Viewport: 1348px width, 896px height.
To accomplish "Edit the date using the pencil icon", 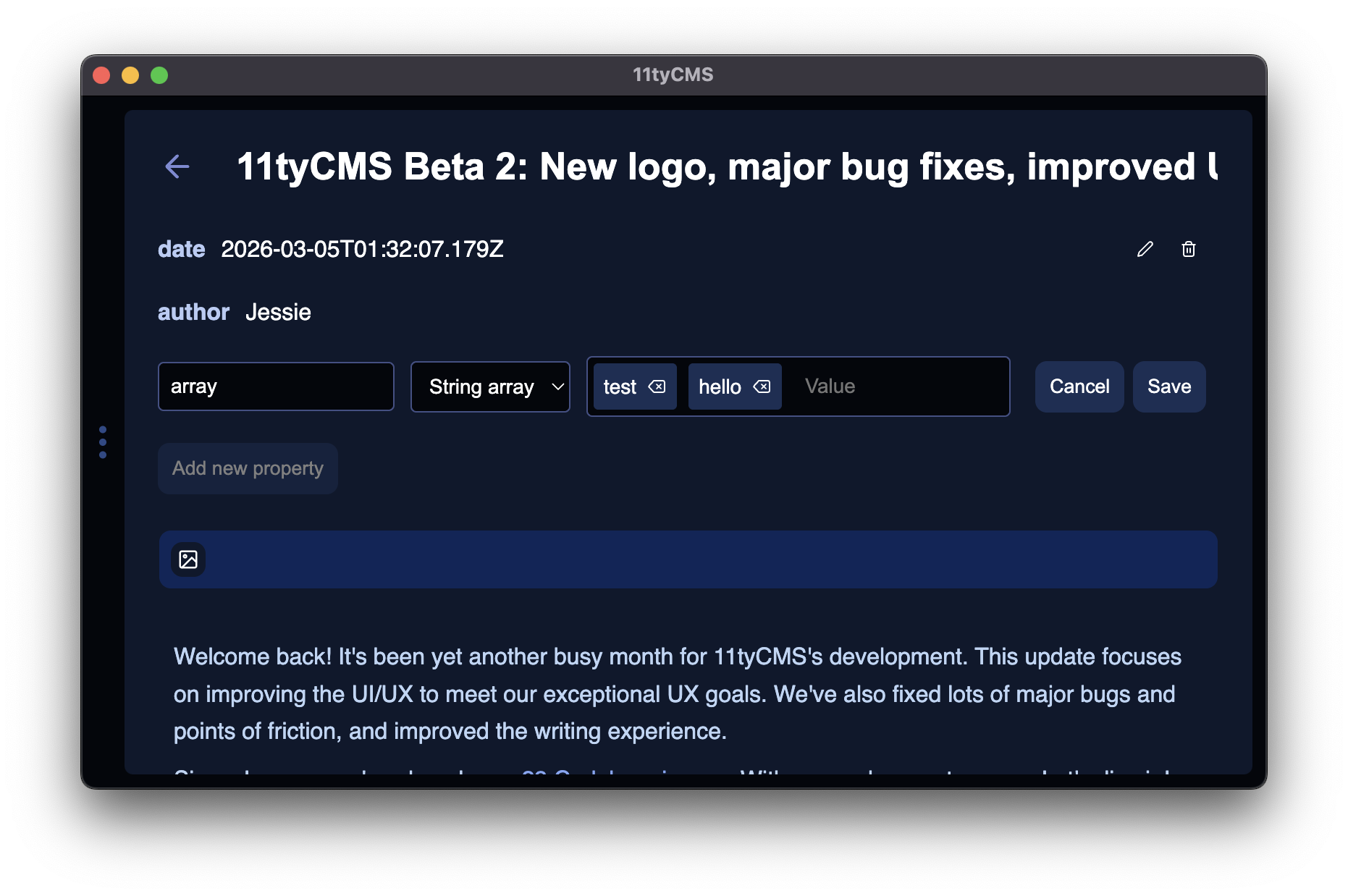I will [1145, 249].
